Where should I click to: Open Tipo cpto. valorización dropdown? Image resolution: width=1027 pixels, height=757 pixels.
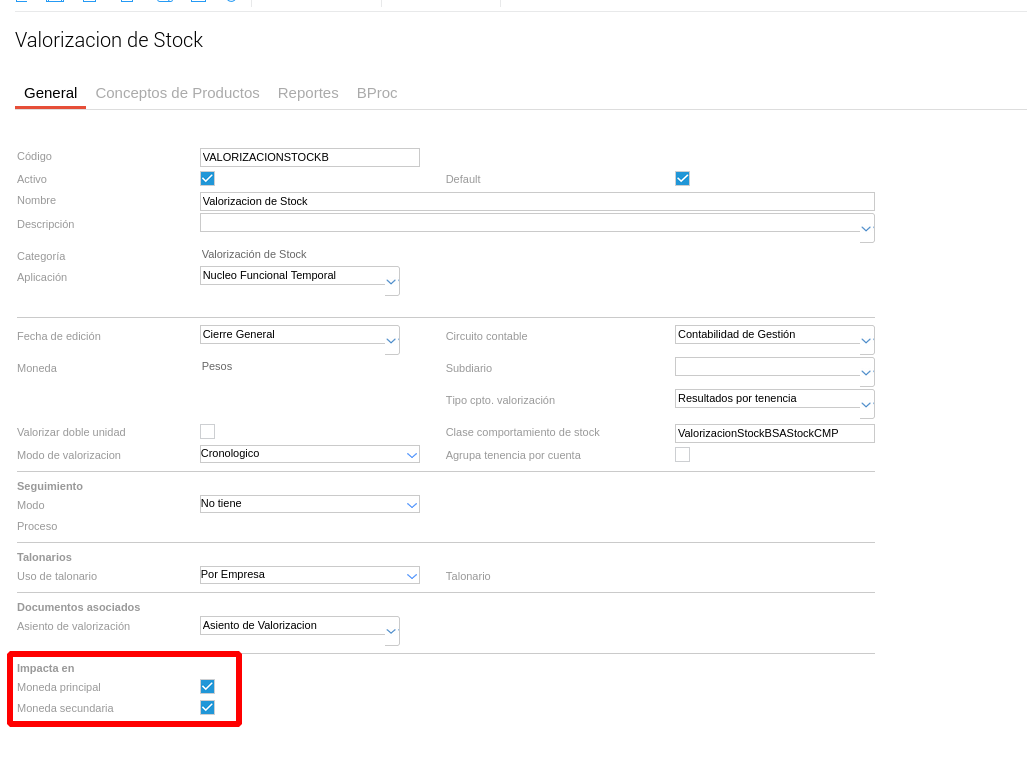pyautogui.click(x=866, y=405)
